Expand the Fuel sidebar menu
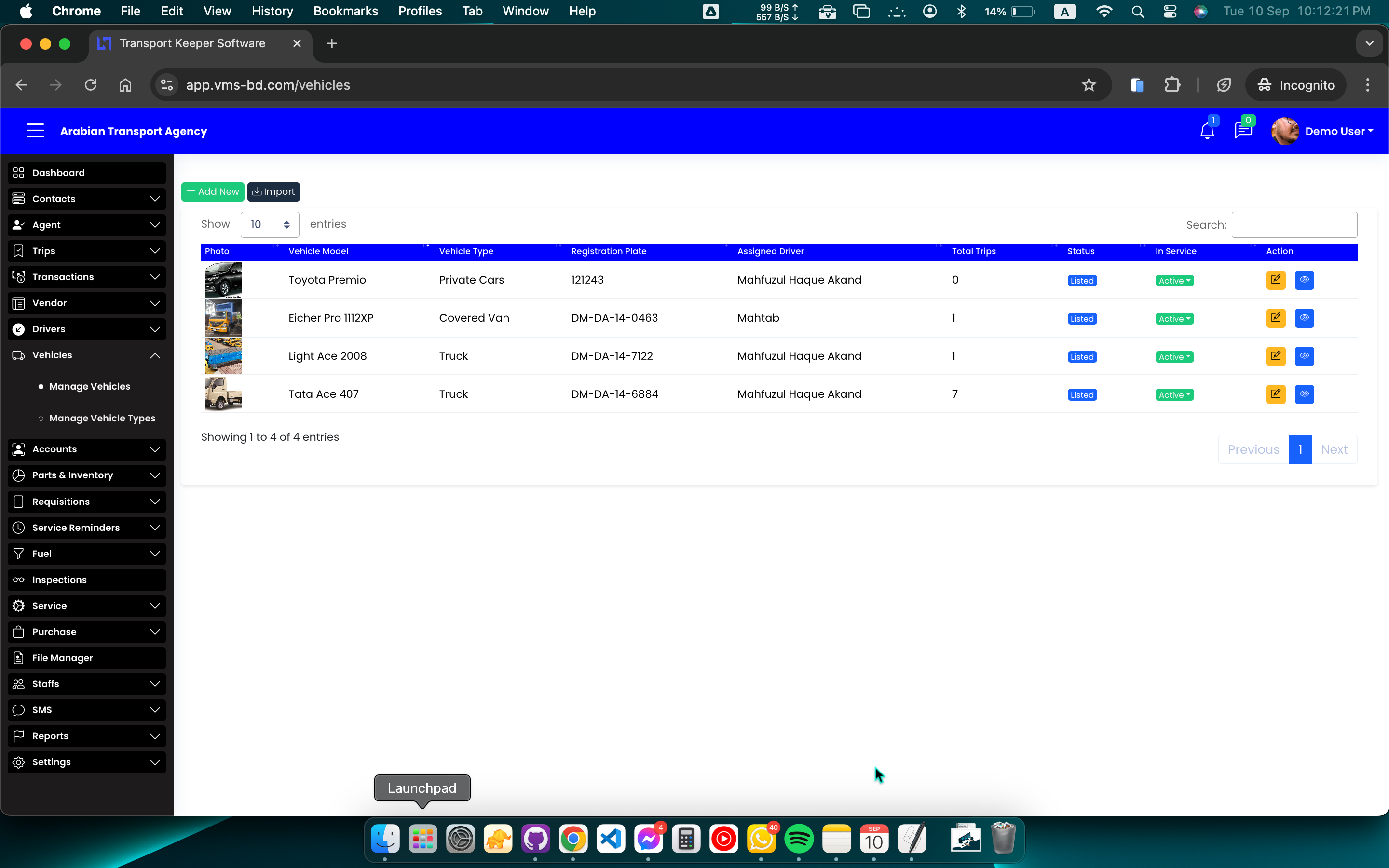1389x868 pixels. [x=86, y=554]
